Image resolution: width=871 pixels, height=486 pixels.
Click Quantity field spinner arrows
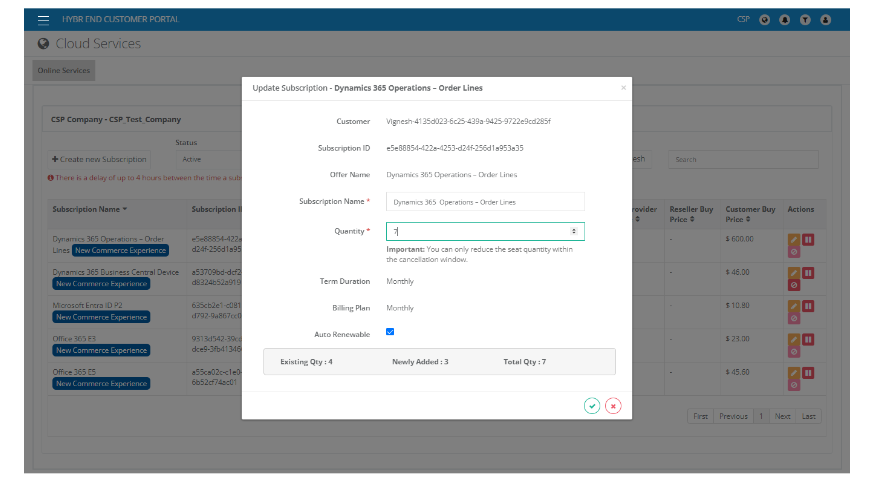pyautogui.click(x=574, y=231)
